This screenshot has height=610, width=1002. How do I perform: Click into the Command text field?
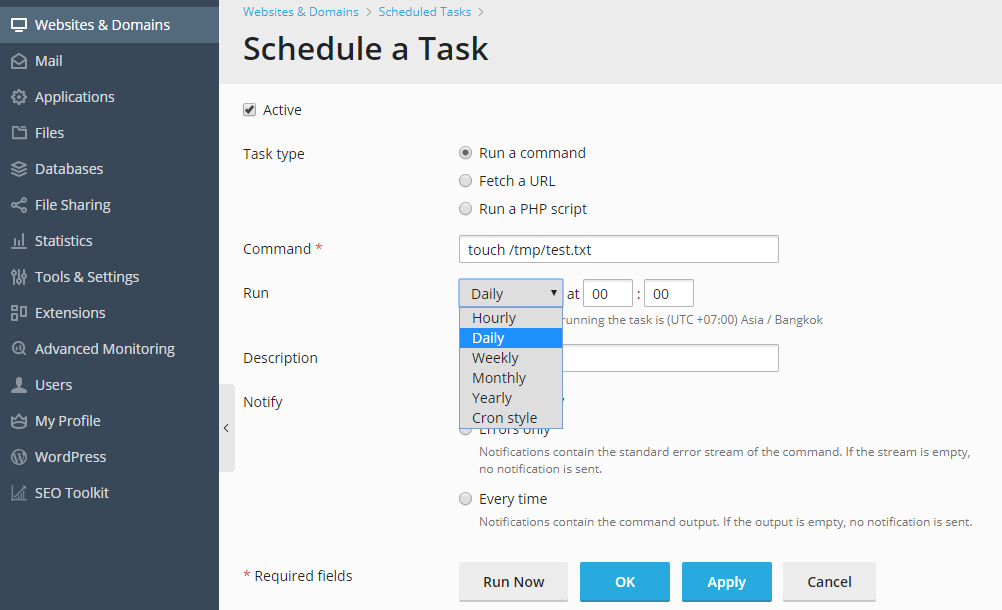(x=618, y=249)
